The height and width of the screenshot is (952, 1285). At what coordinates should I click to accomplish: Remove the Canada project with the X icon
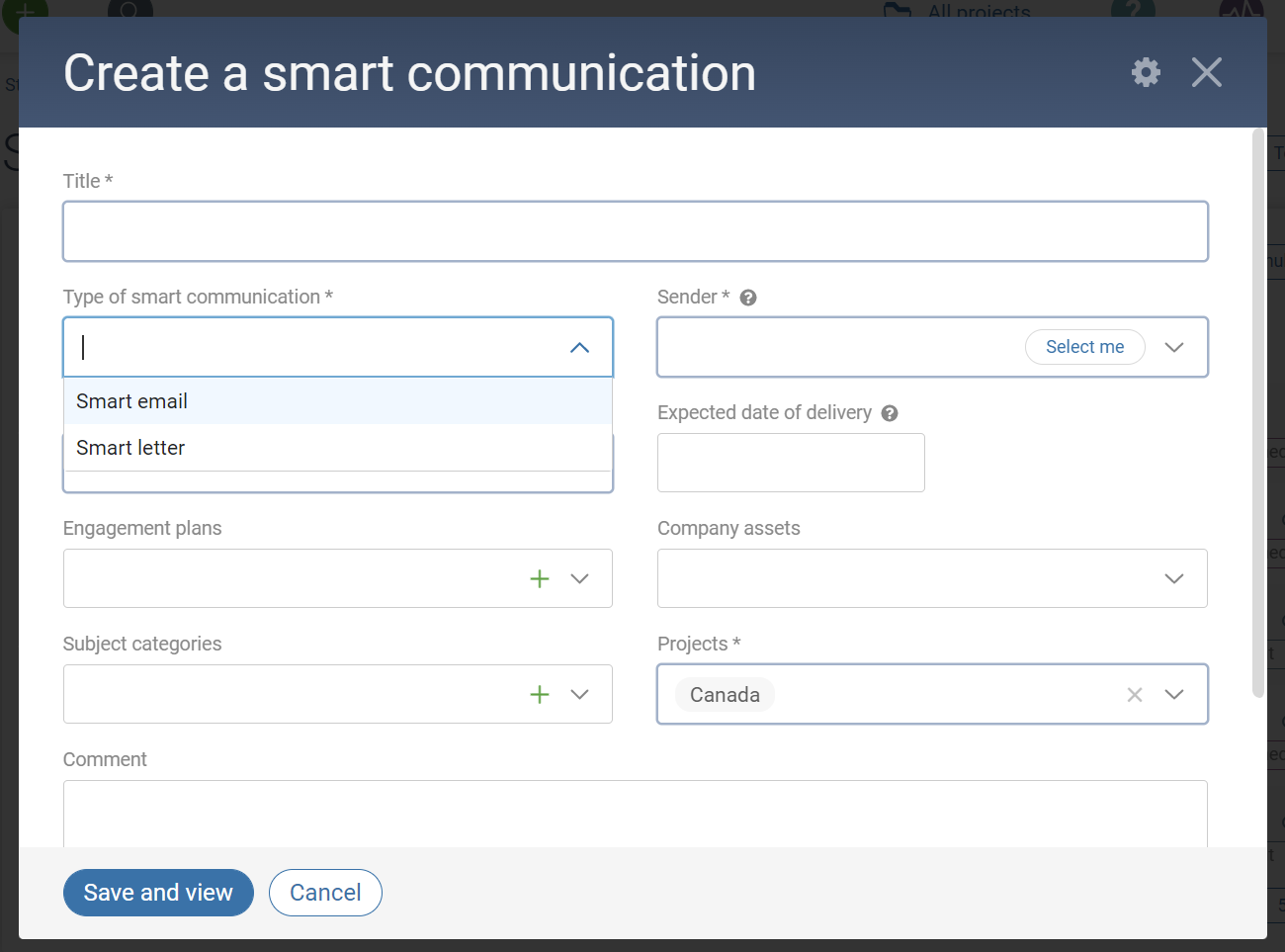pyautogui.click(x=1134, y=694)
